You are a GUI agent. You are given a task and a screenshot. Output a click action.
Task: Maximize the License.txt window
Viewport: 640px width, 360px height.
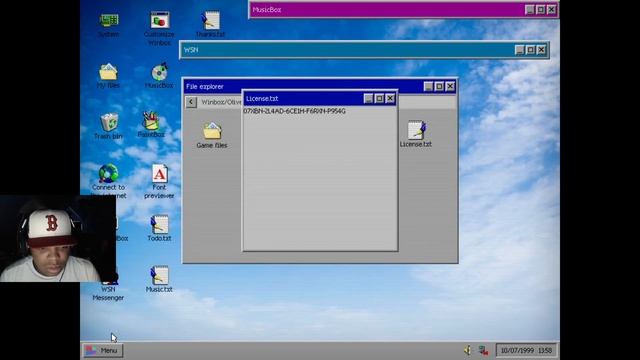379,98
